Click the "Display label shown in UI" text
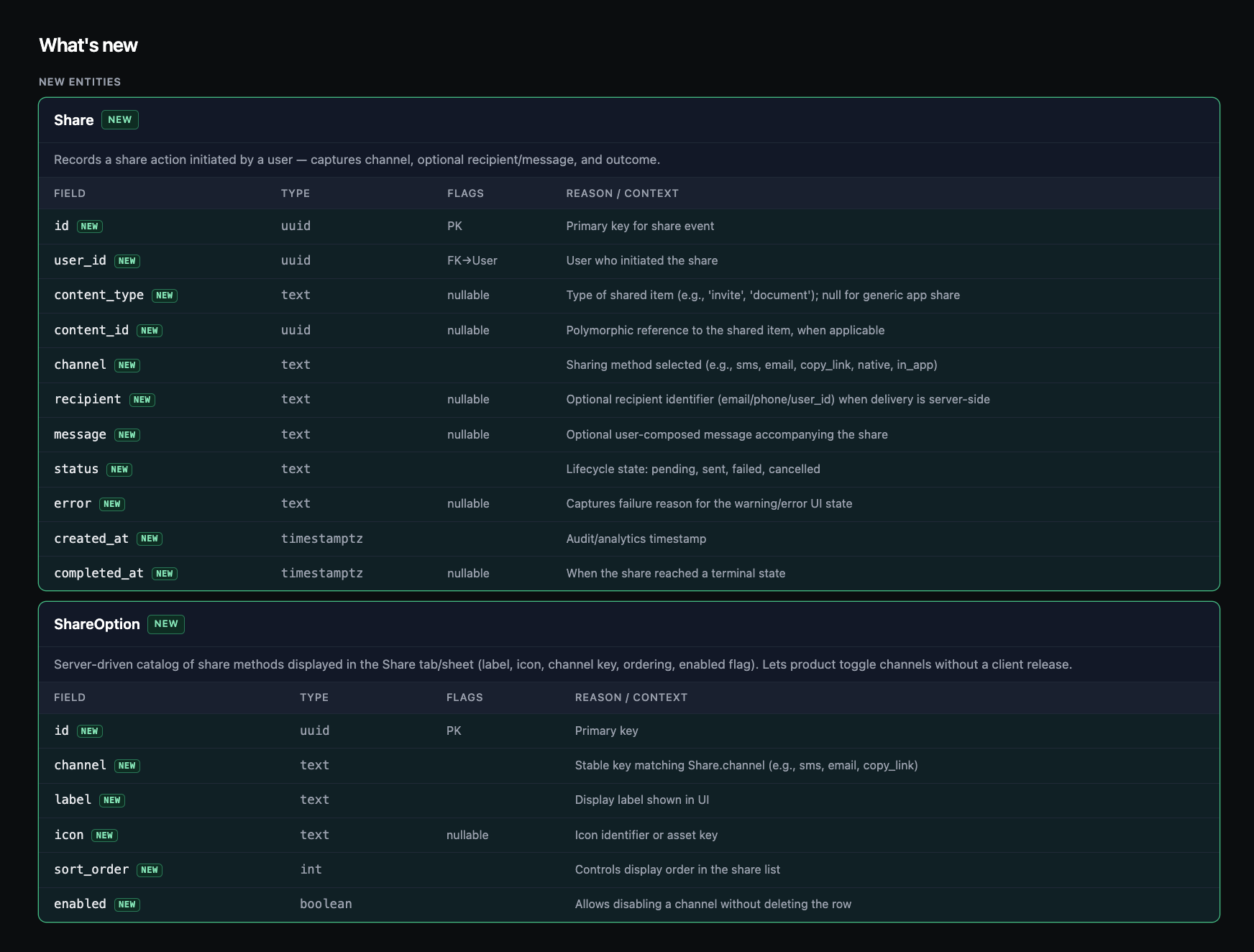The height and width of the screenshot is (952, 1254). click(642, 800)
